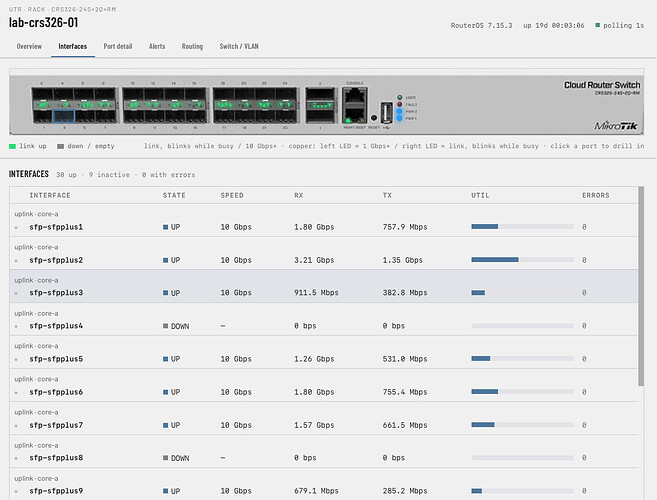Select SFP+ port 24 on the switch faceplate
657x500 pixels.
286,93
